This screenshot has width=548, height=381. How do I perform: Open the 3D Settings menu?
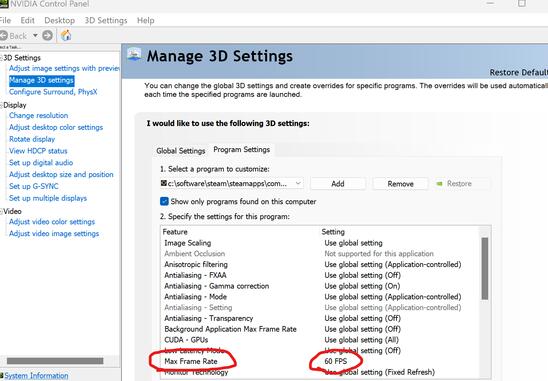point(106,21)
